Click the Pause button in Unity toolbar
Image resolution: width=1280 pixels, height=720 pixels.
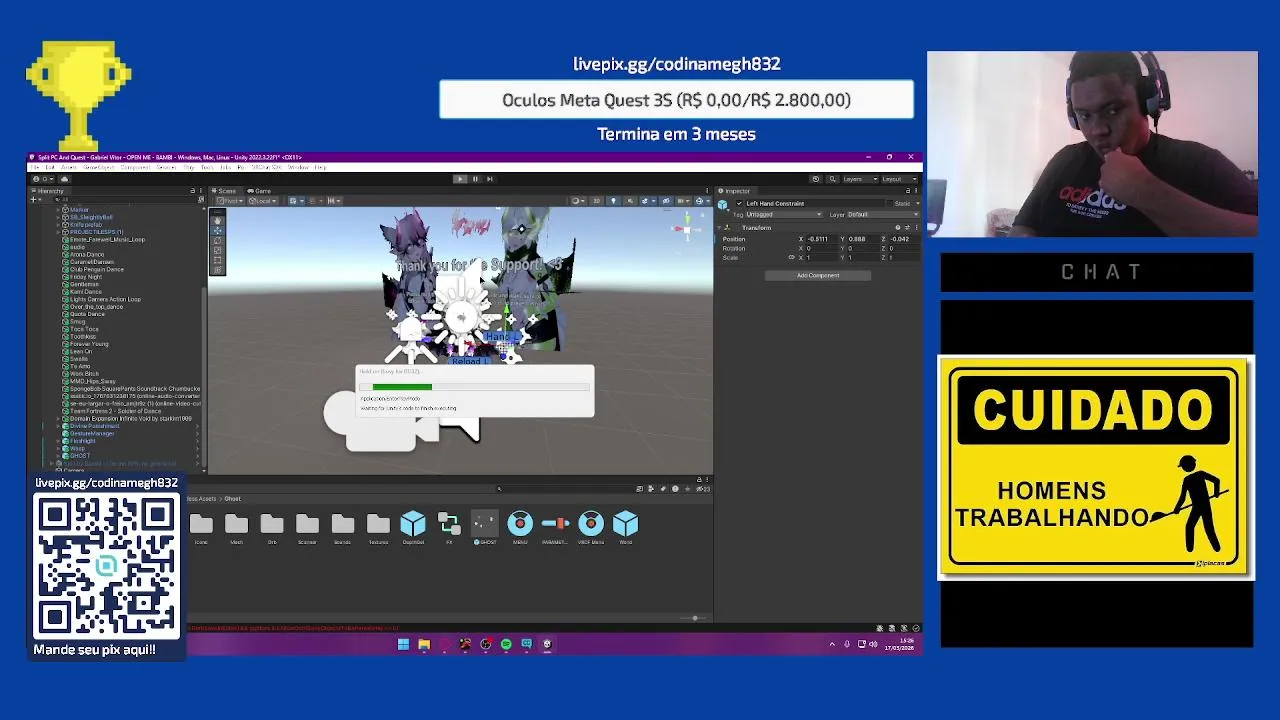(x=475, y=178)
